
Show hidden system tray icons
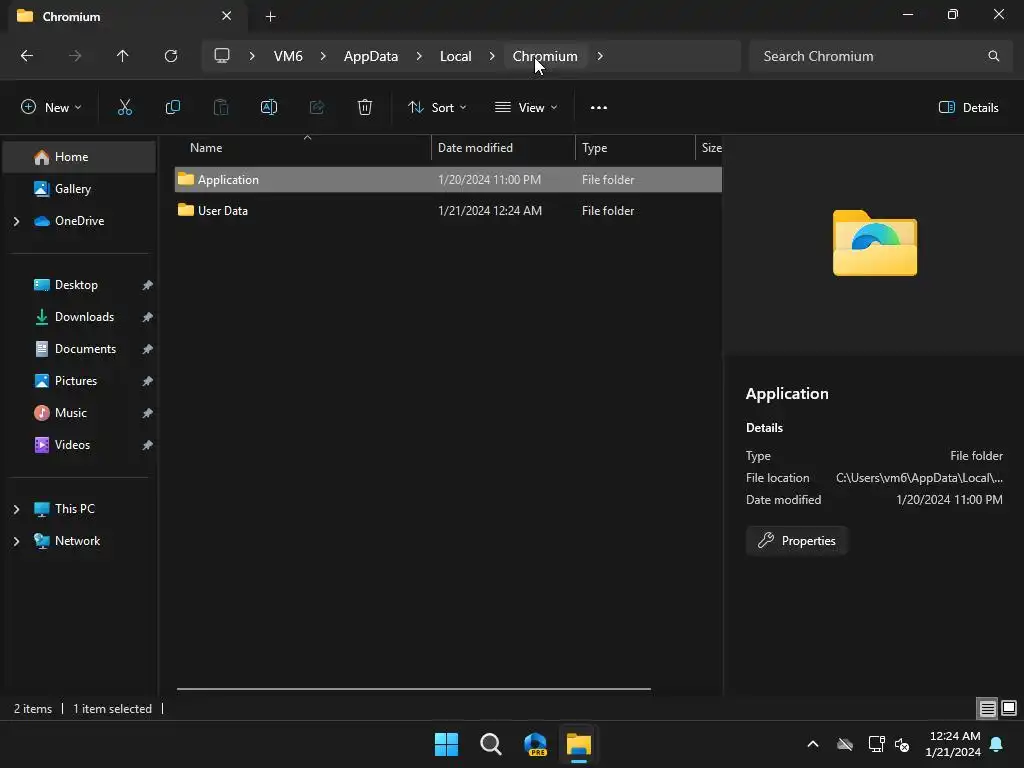coord(813,744)
